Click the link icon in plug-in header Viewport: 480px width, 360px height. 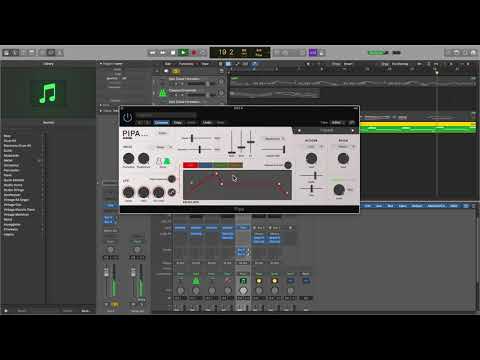pyautogui.click(x=351, y=122)
